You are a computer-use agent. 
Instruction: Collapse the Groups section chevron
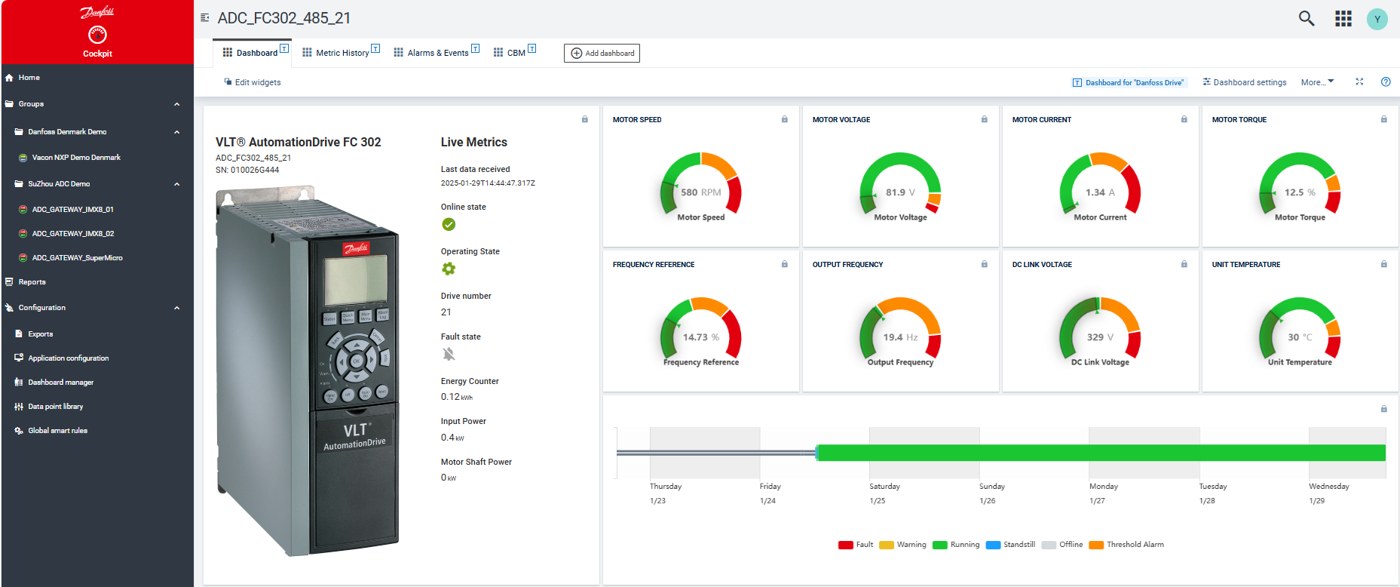tap(177, 104)
